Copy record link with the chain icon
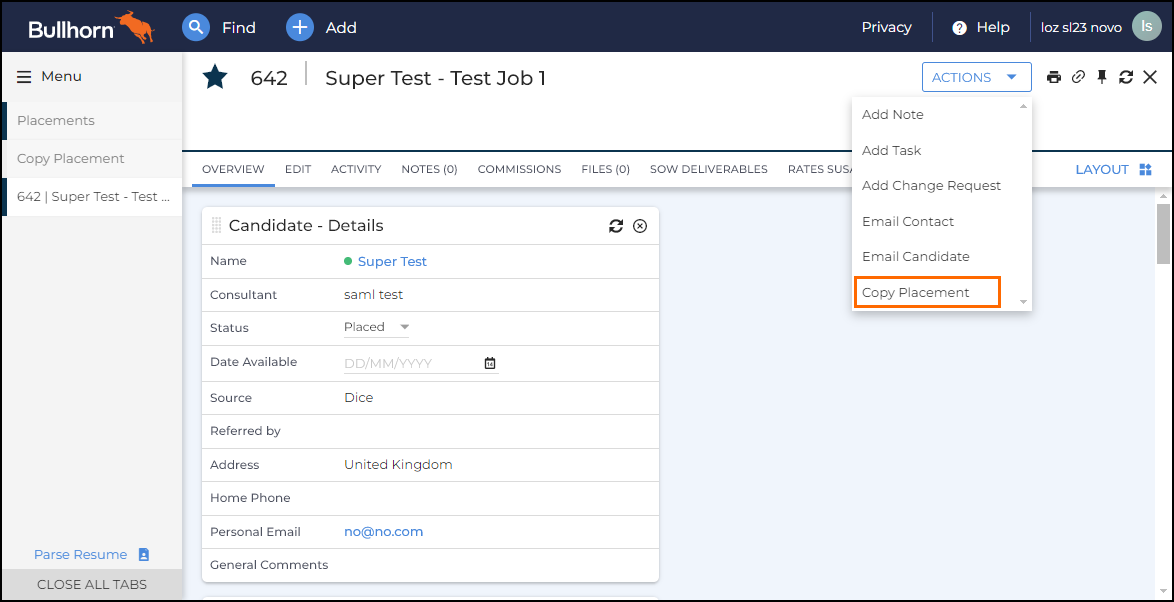1174x602 pixels. tap(1078, 77)
